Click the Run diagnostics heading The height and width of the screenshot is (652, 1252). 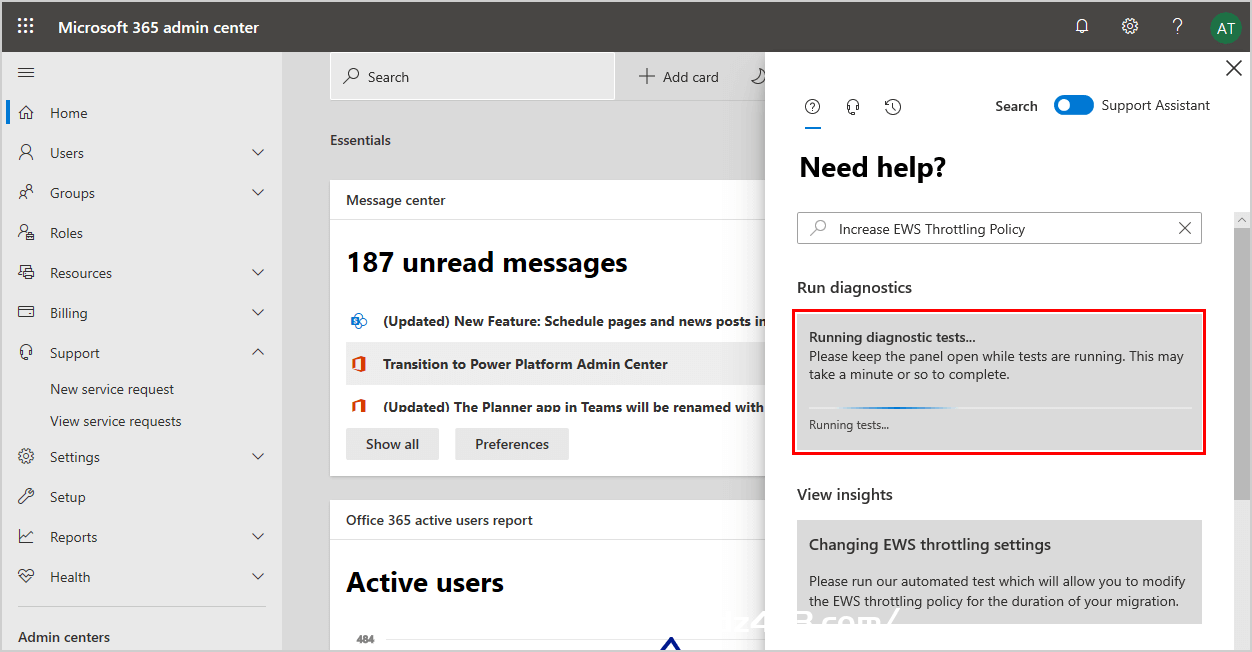(854, 287)
